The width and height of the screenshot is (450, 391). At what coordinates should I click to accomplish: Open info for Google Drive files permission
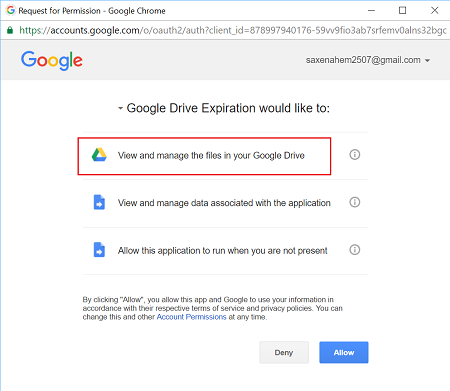point(355,155)
